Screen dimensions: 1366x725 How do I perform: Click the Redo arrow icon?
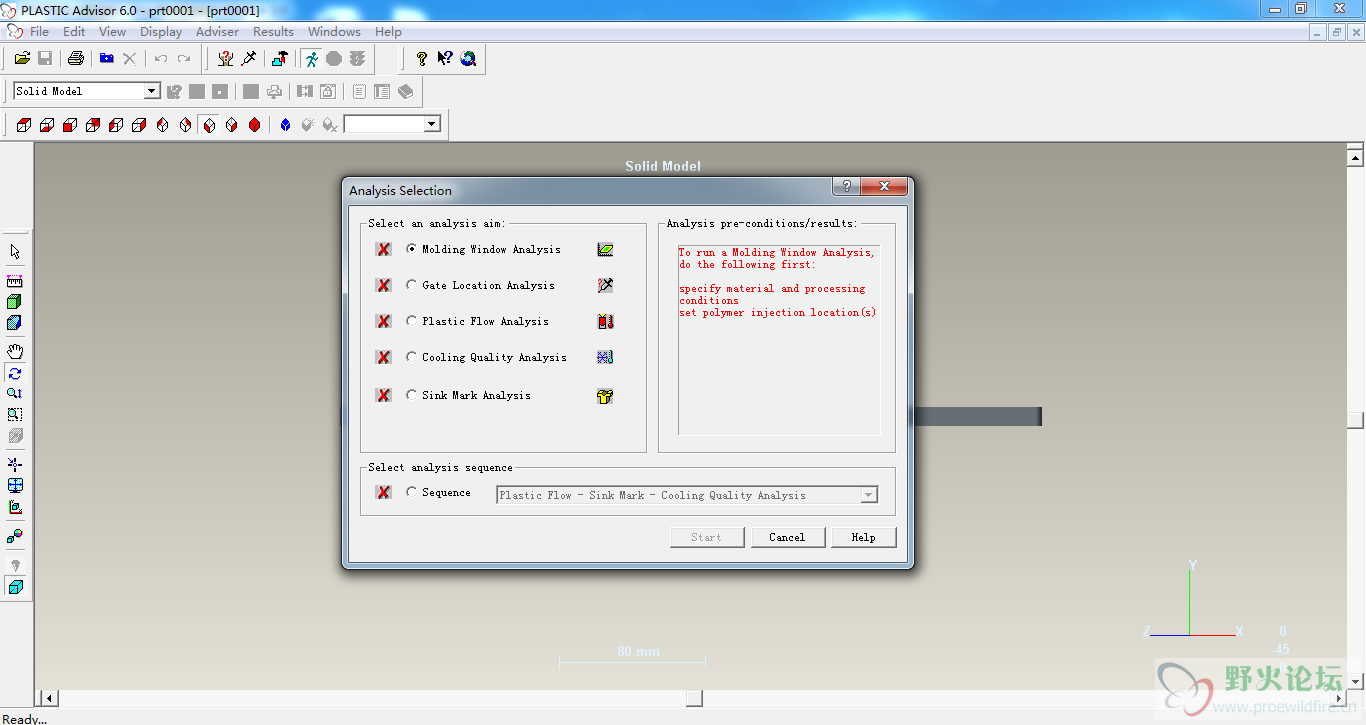[184, 59]
